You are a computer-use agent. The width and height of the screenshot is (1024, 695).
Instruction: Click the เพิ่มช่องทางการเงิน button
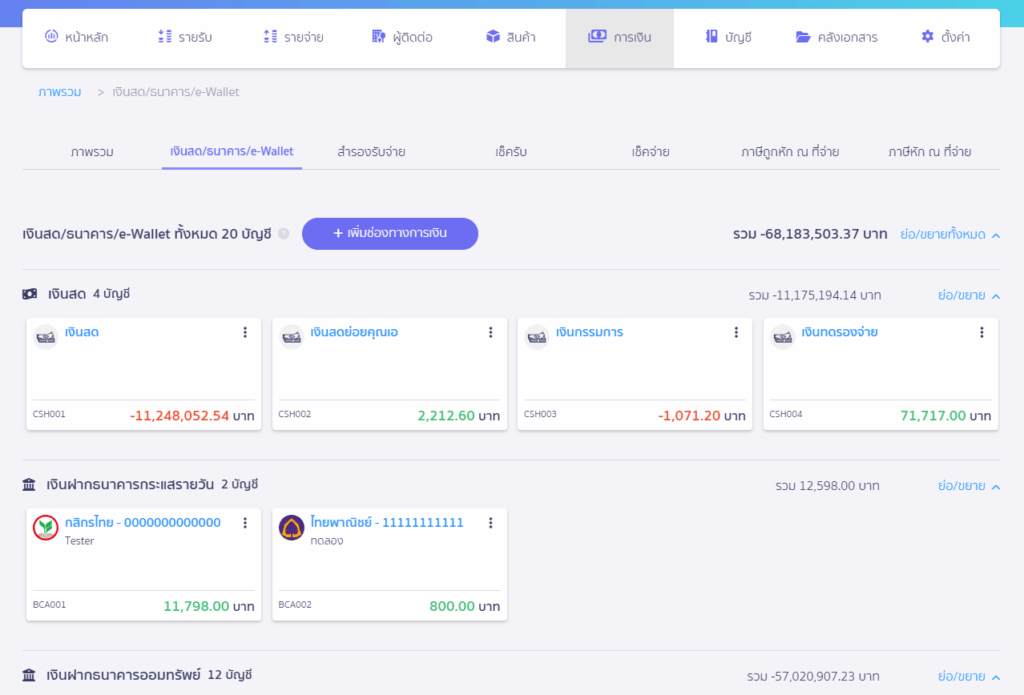[390, 233]
